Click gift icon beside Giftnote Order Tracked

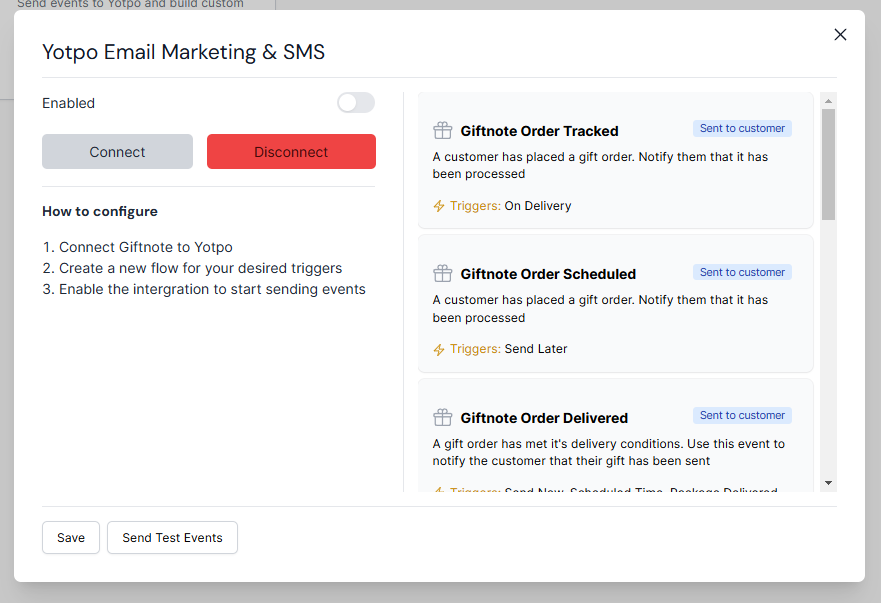pyautogui.click(x=443, y=130)
